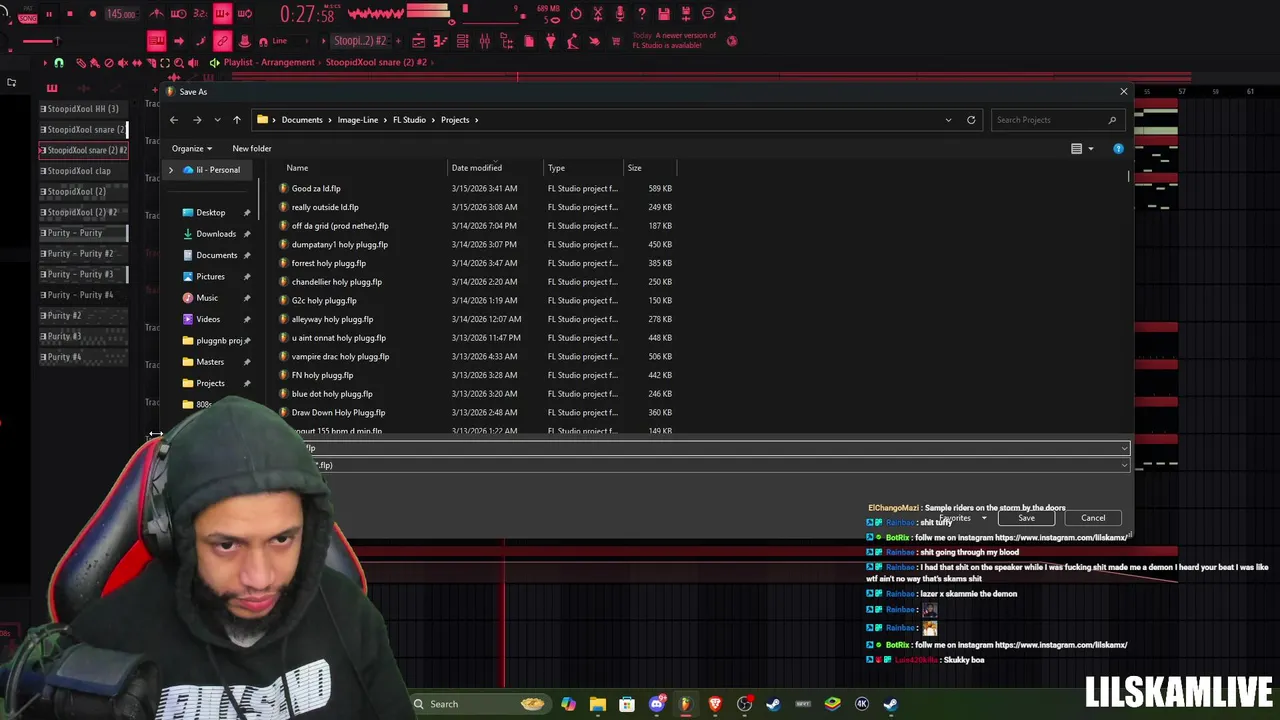The image size is (1280, 720).
Task: Expand the address bar history dropdown
Action: [948, 120]
